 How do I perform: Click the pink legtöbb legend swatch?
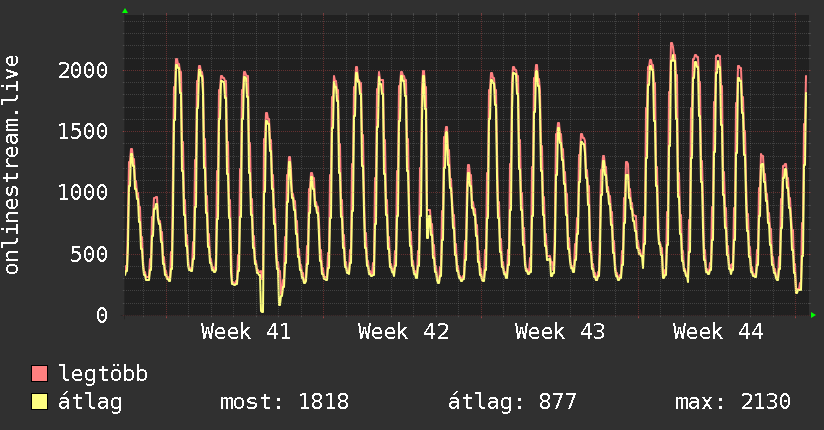point(39,373)
